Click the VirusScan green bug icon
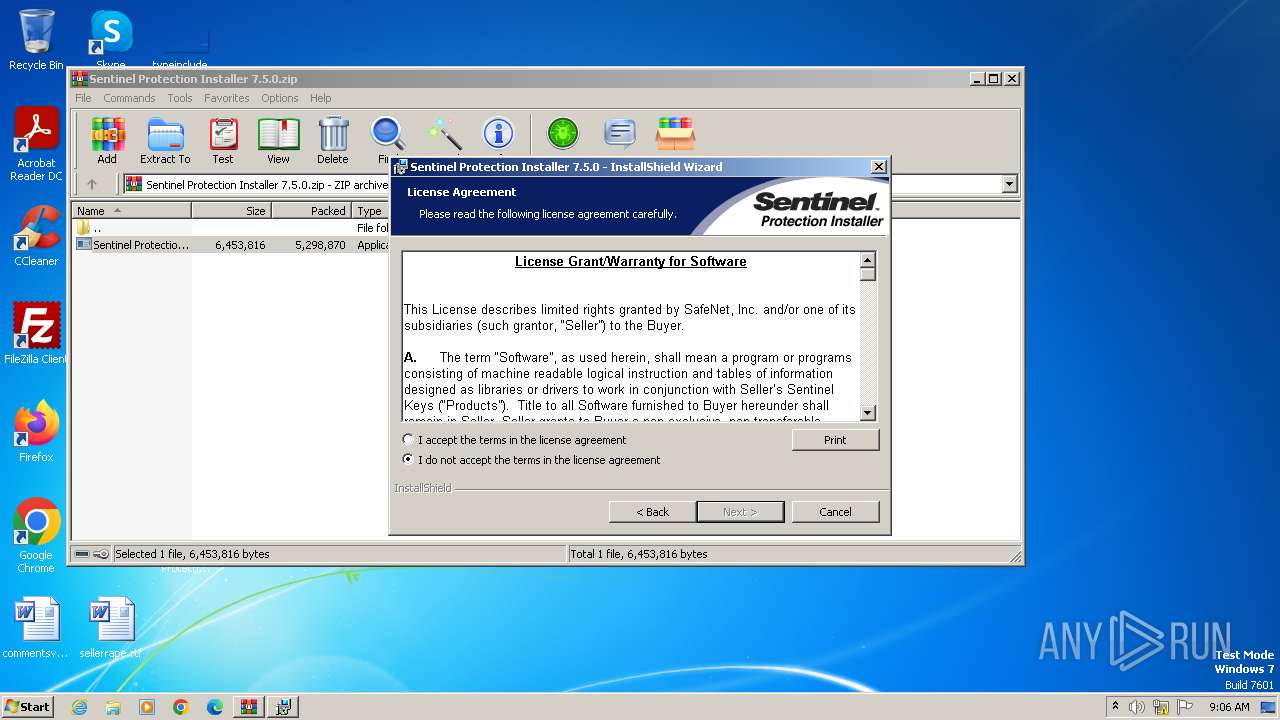This screenshot has height=720, width=1280. click(563, 134)
